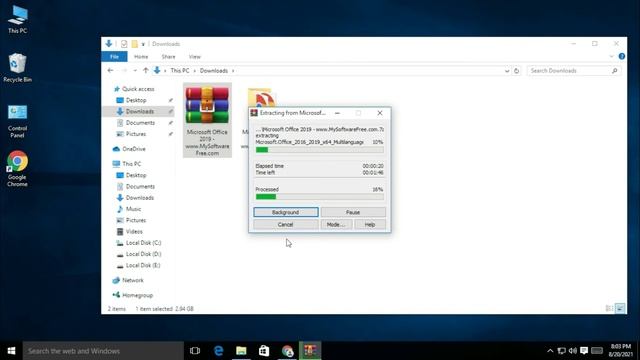640x360 pixels.
Task: Open Mode... options in extraction dialog
Action: [x=336, y=224]
